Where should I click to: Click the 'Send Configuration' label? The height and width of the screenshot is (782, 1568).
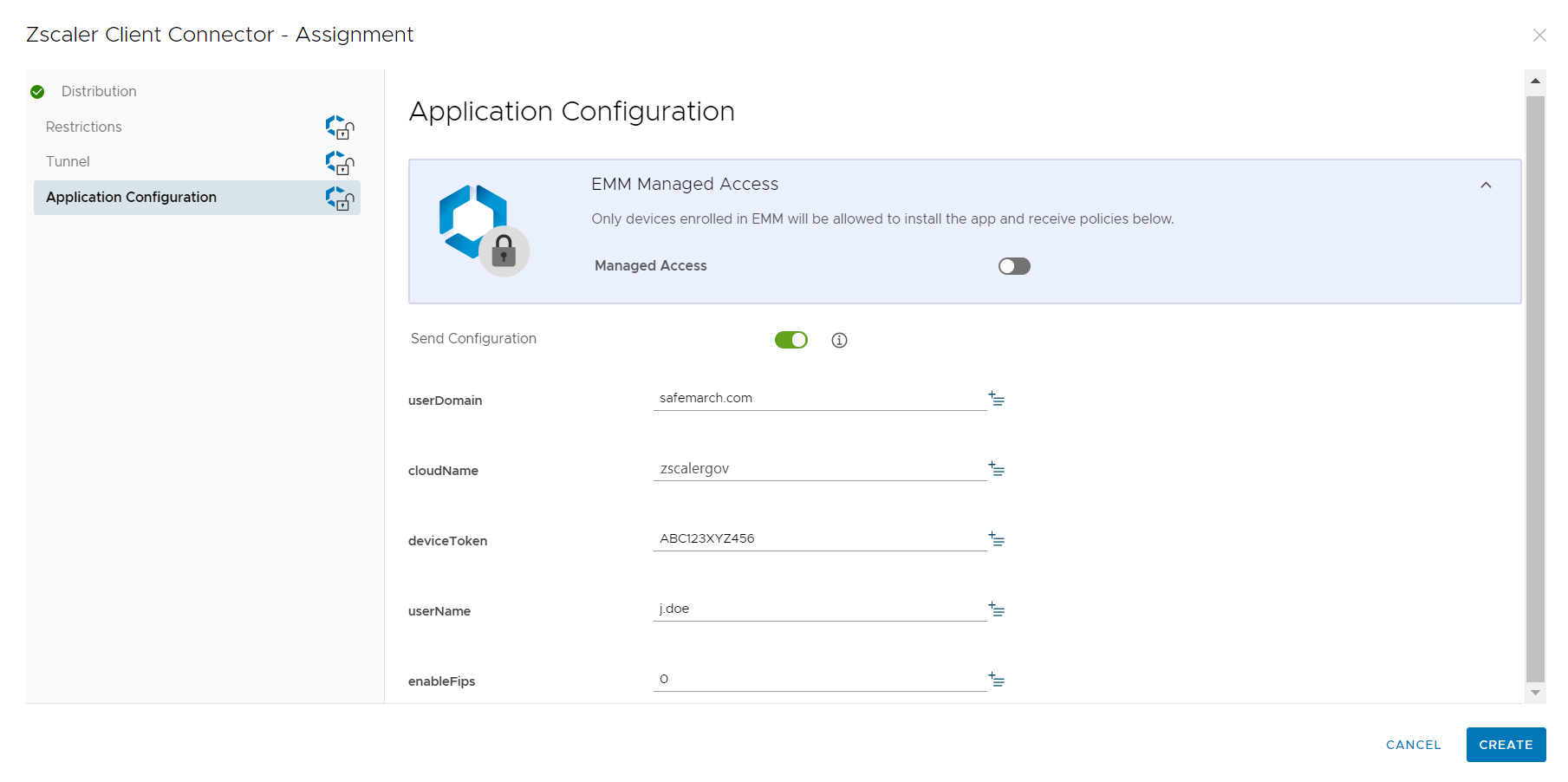(473, 339)
